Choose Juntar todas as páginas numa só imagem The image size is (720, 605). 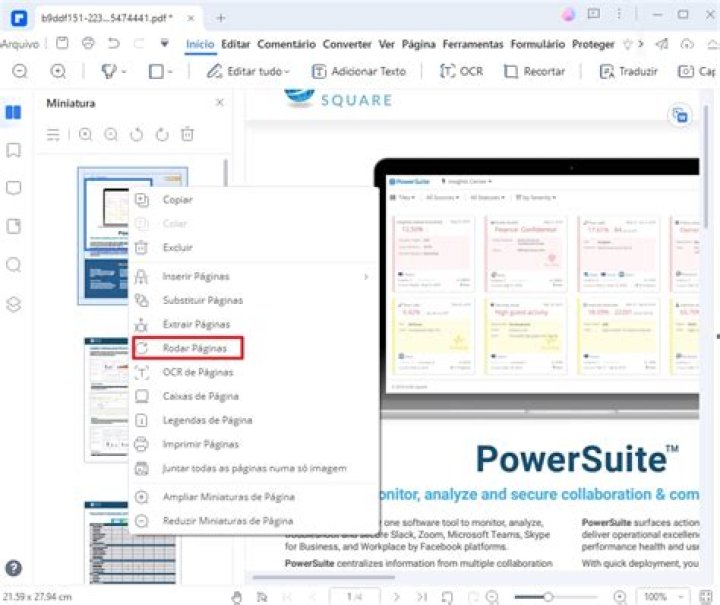tap(253, 468)
